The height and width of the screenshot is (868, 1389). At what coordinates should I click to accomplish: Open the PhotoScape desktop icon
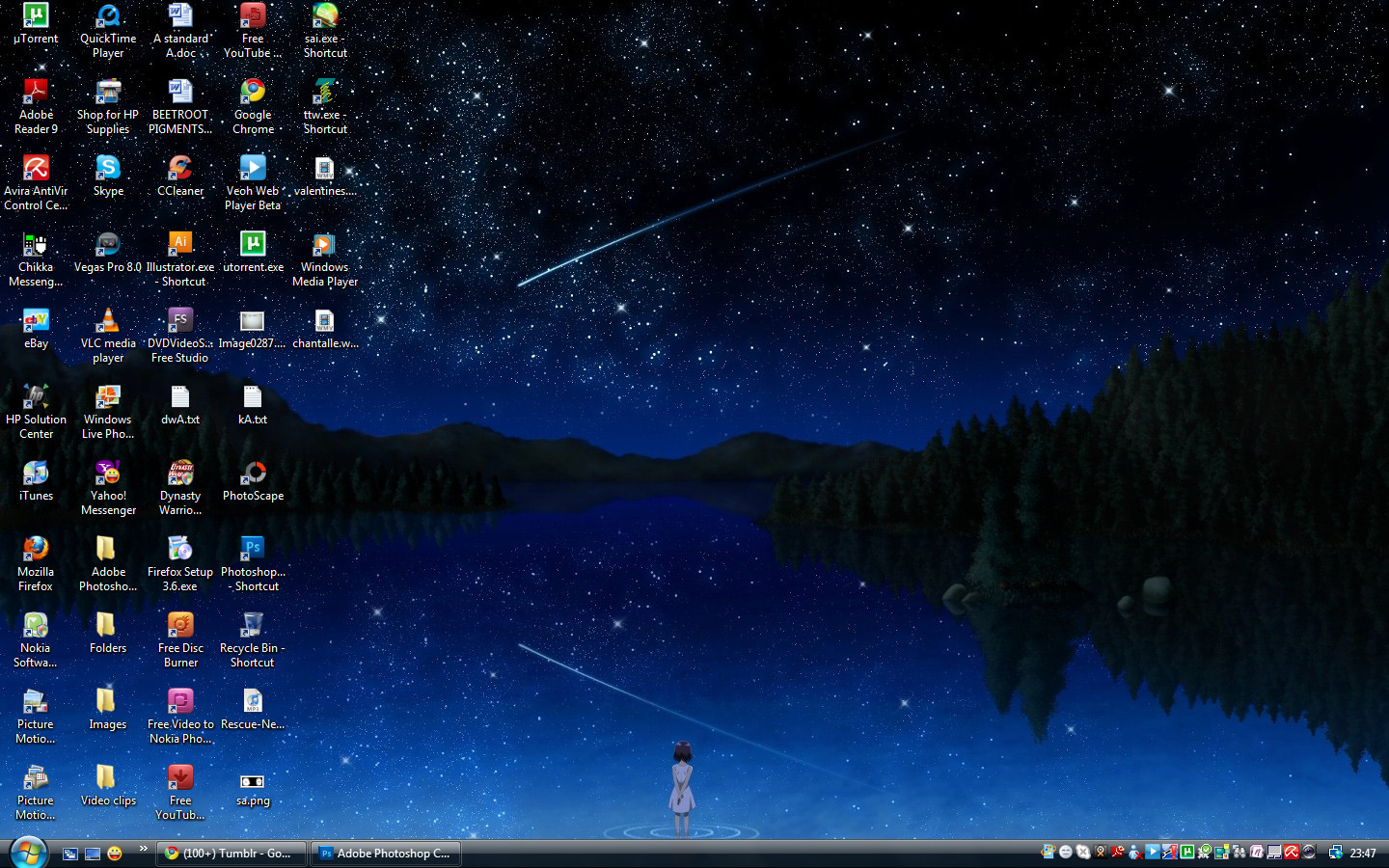click(x=253, y=481)
